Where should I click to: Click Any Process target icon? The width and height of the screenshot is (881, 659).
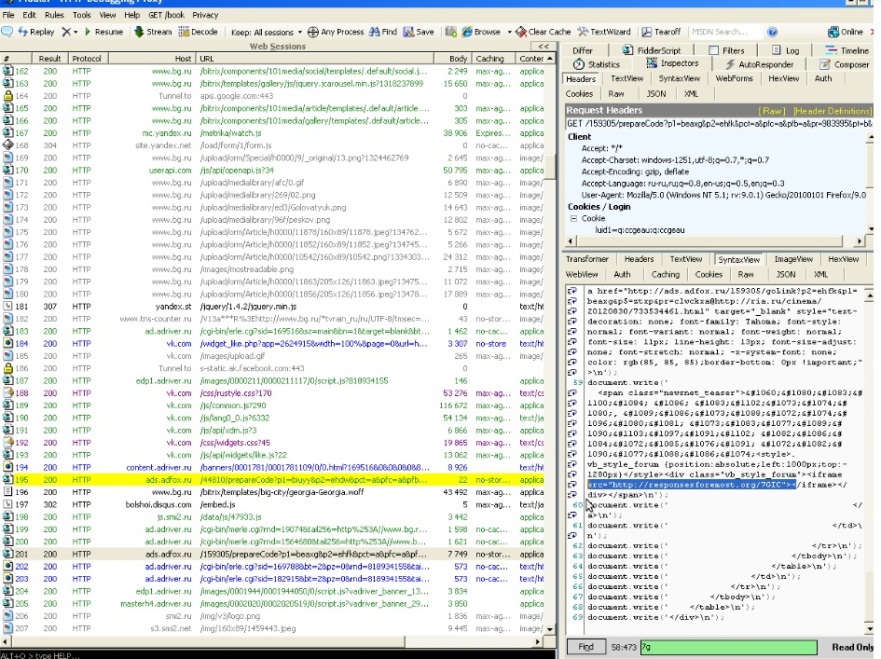pos(313,32)
